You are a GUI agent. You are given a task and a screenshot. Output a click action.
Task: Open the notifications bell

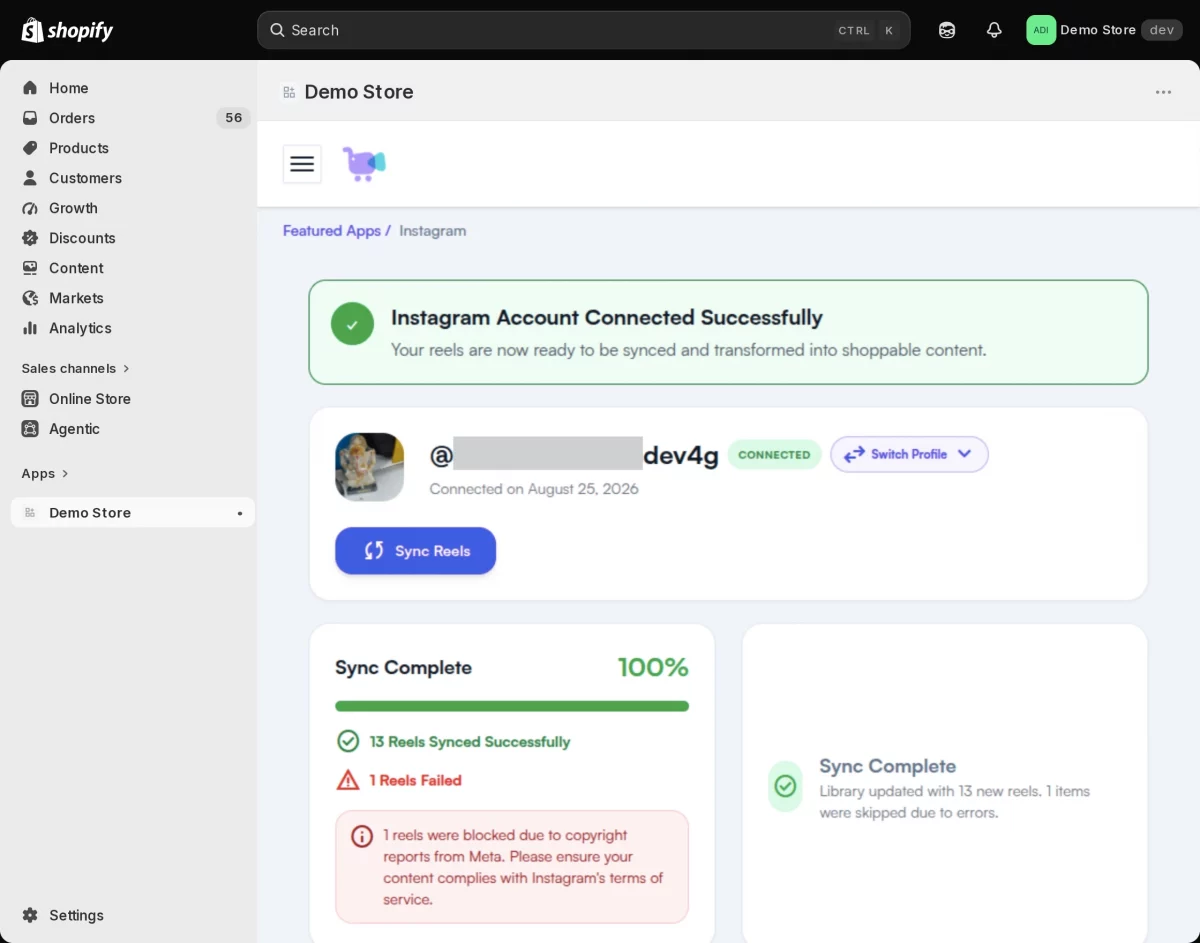993,30
